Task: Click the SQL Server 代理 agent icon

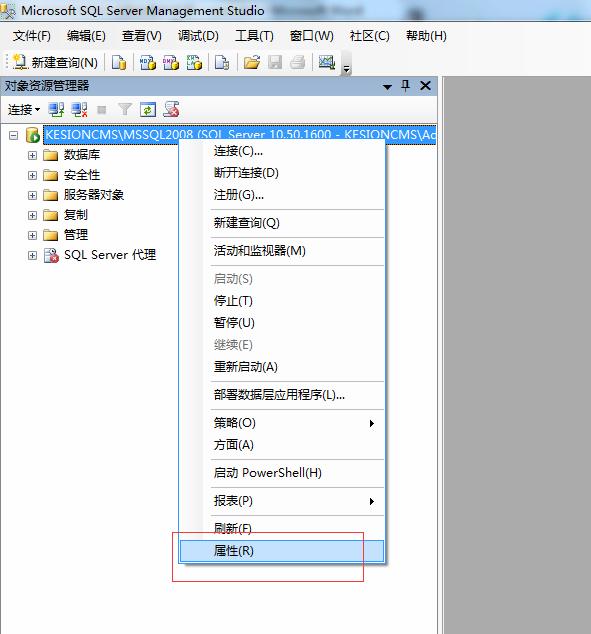Action: pos(51,255)
